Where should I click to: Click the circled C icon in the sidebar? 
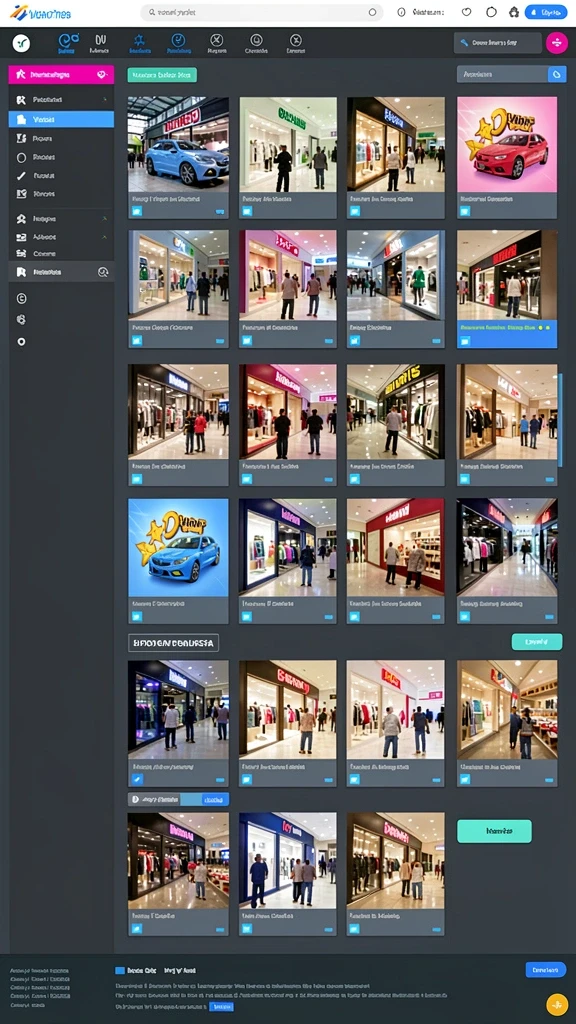pos(22,298)
